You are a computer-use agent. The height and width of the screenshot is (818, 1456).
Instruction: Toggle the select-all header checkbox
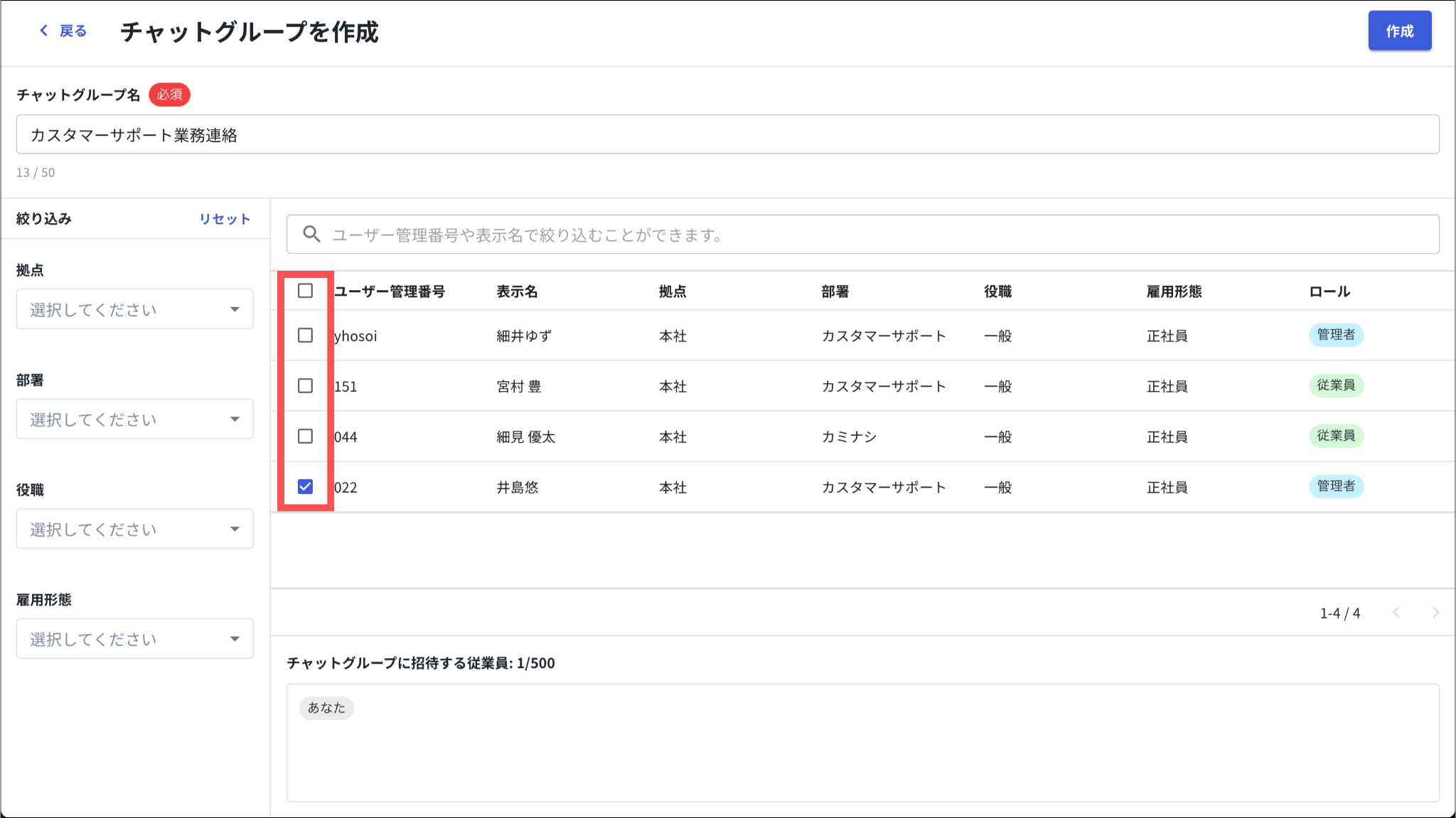pyautogui.click(x=305, y=291)
